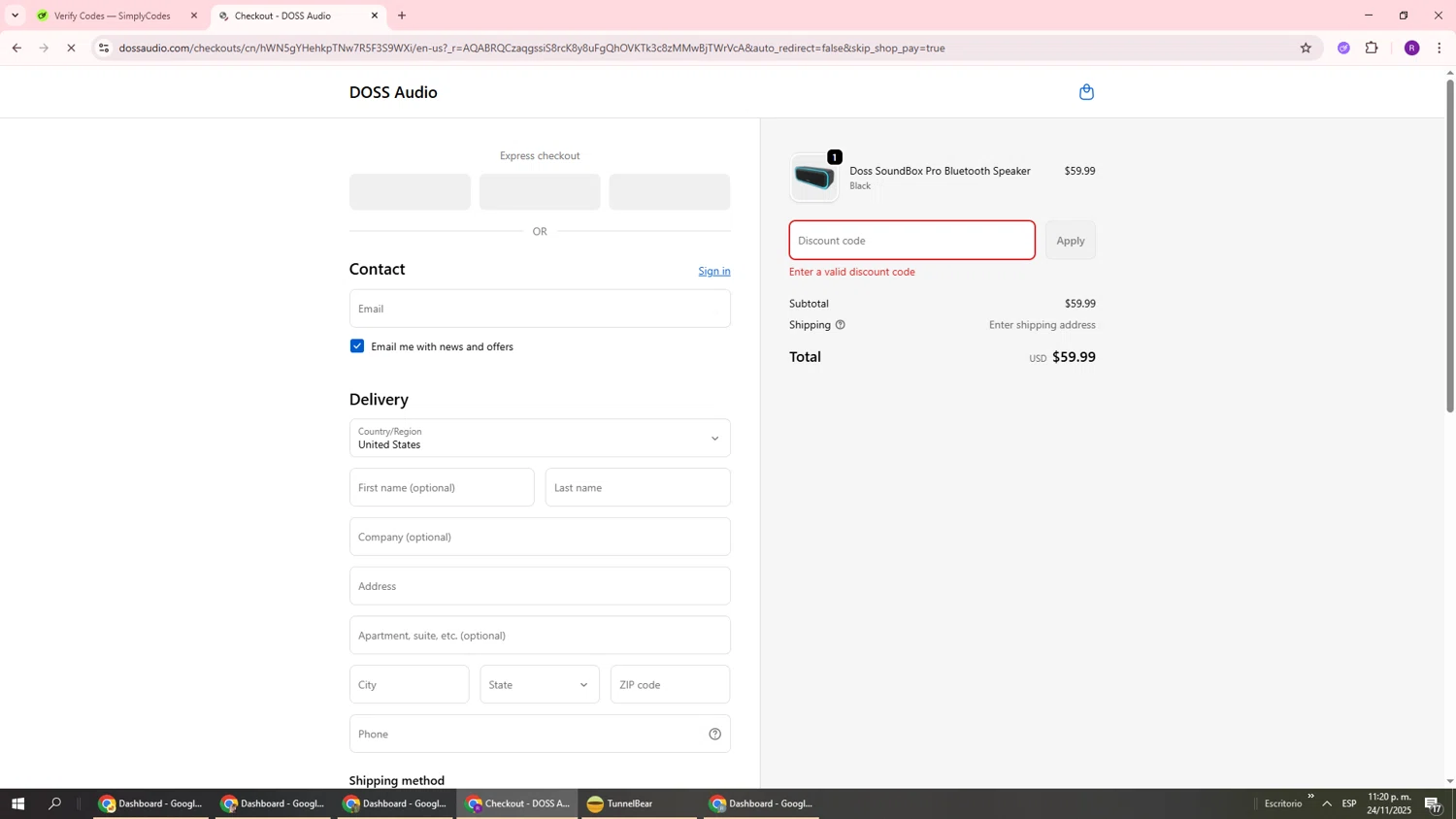Click the SoundBox Pro speaker thumbnail
Screen dimensions: 1456x819
point(813,178)
